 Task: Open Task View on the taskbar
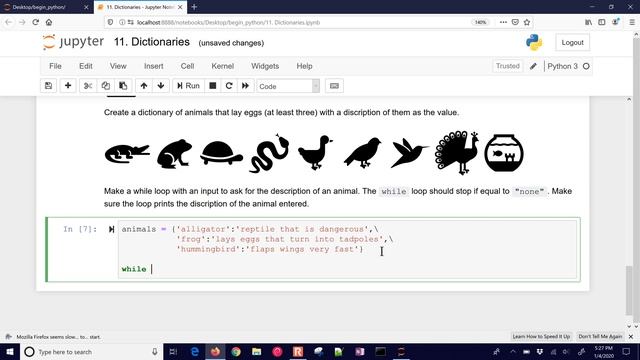pos(173,351)
